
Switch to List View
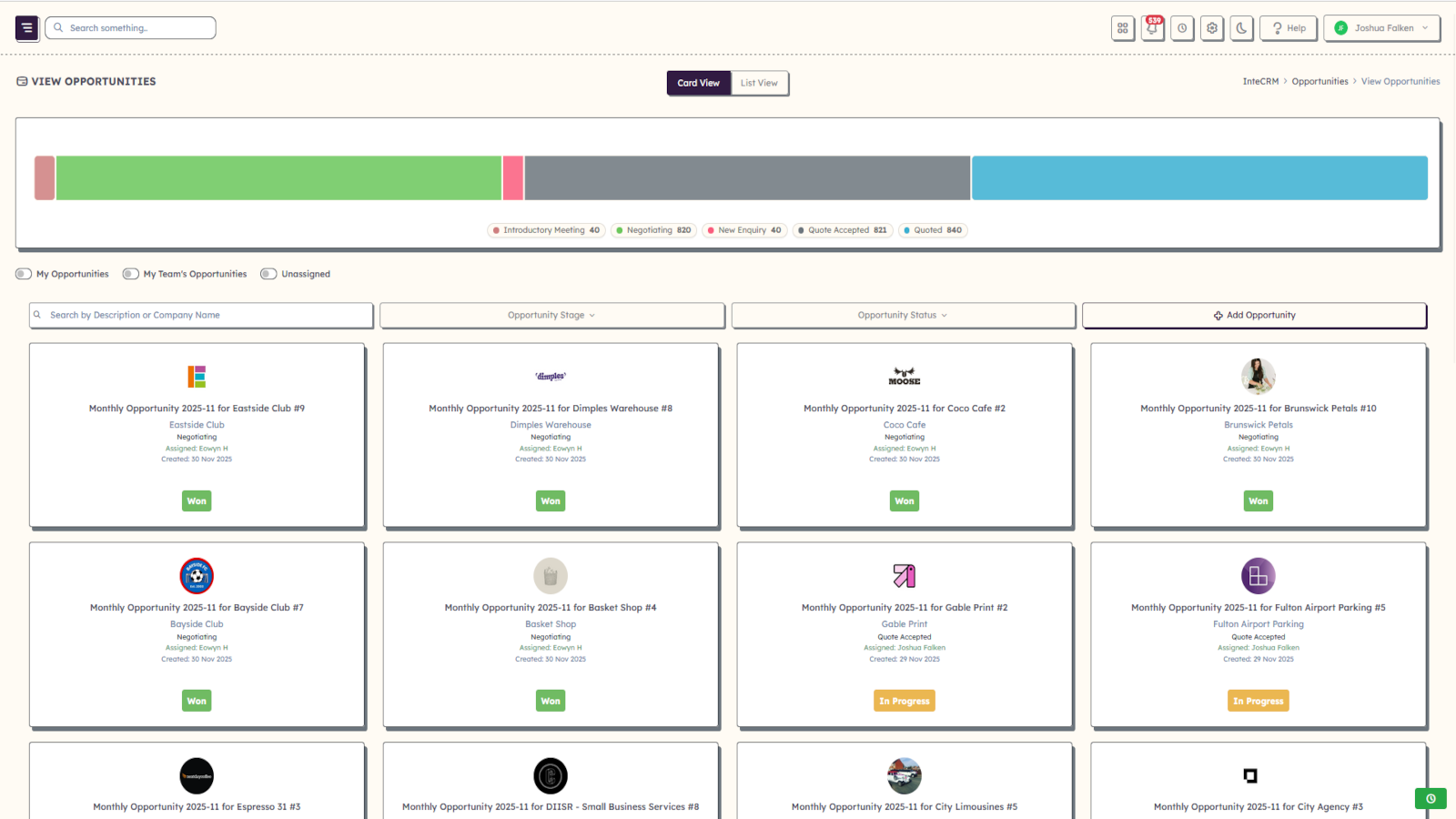pos(759,83)
